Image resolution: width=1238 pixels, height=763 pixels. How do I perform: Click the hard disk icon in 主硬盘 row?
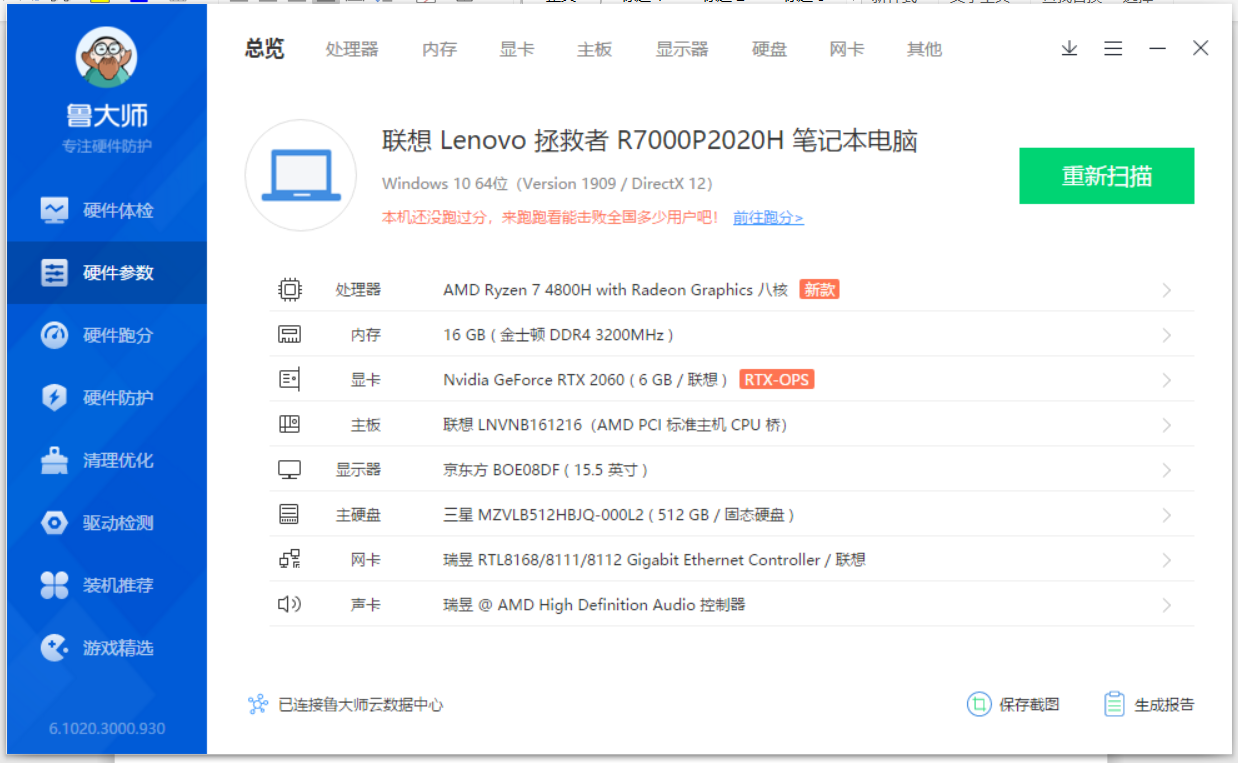[x=289, y=515]
